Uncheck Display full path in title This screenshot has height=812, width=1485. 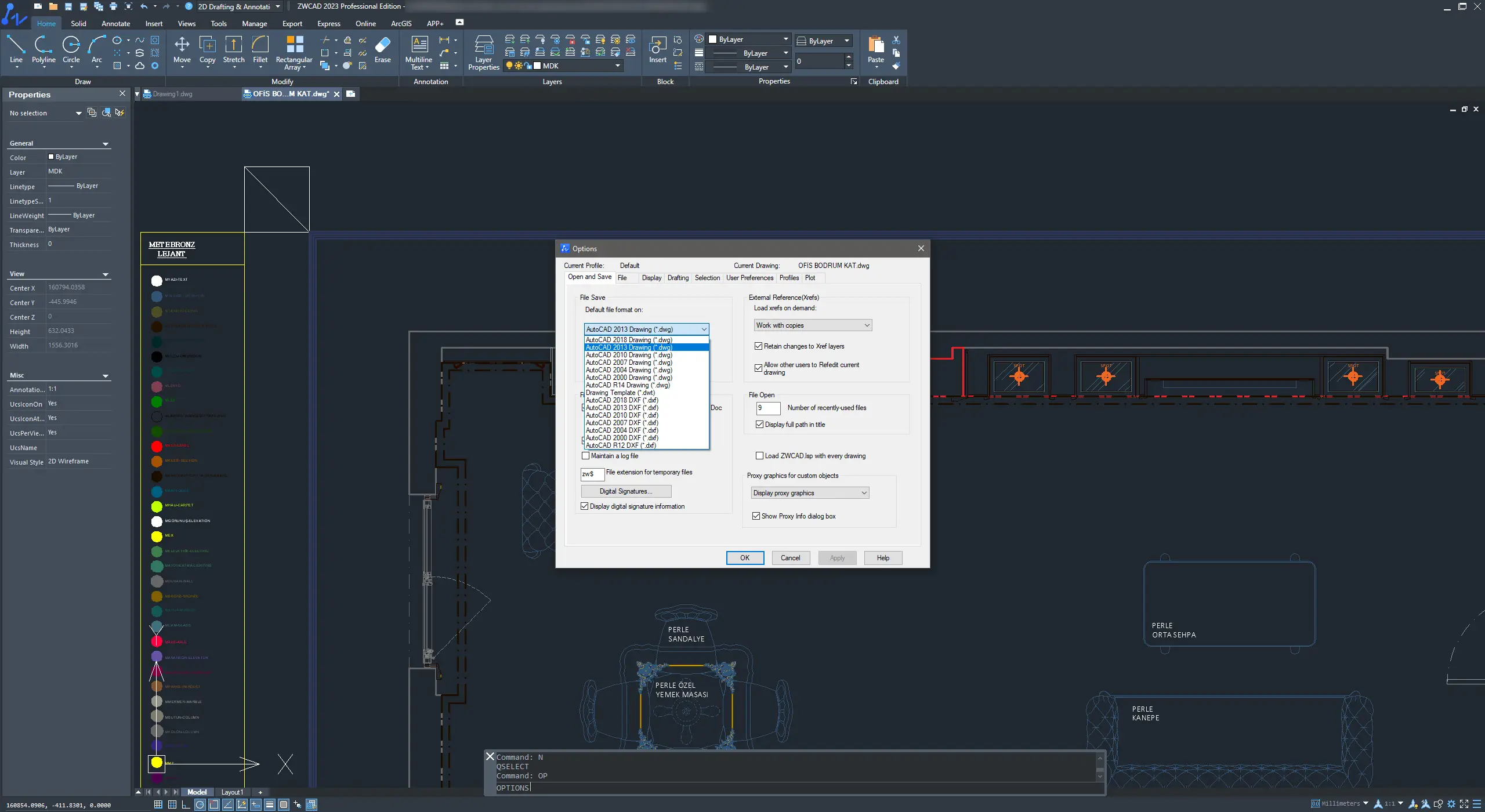759,425
